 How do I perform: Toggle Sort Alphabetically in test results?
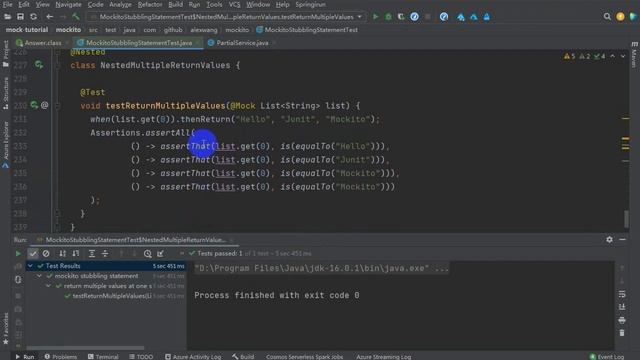pyautogui.click(x=62, y=253)
